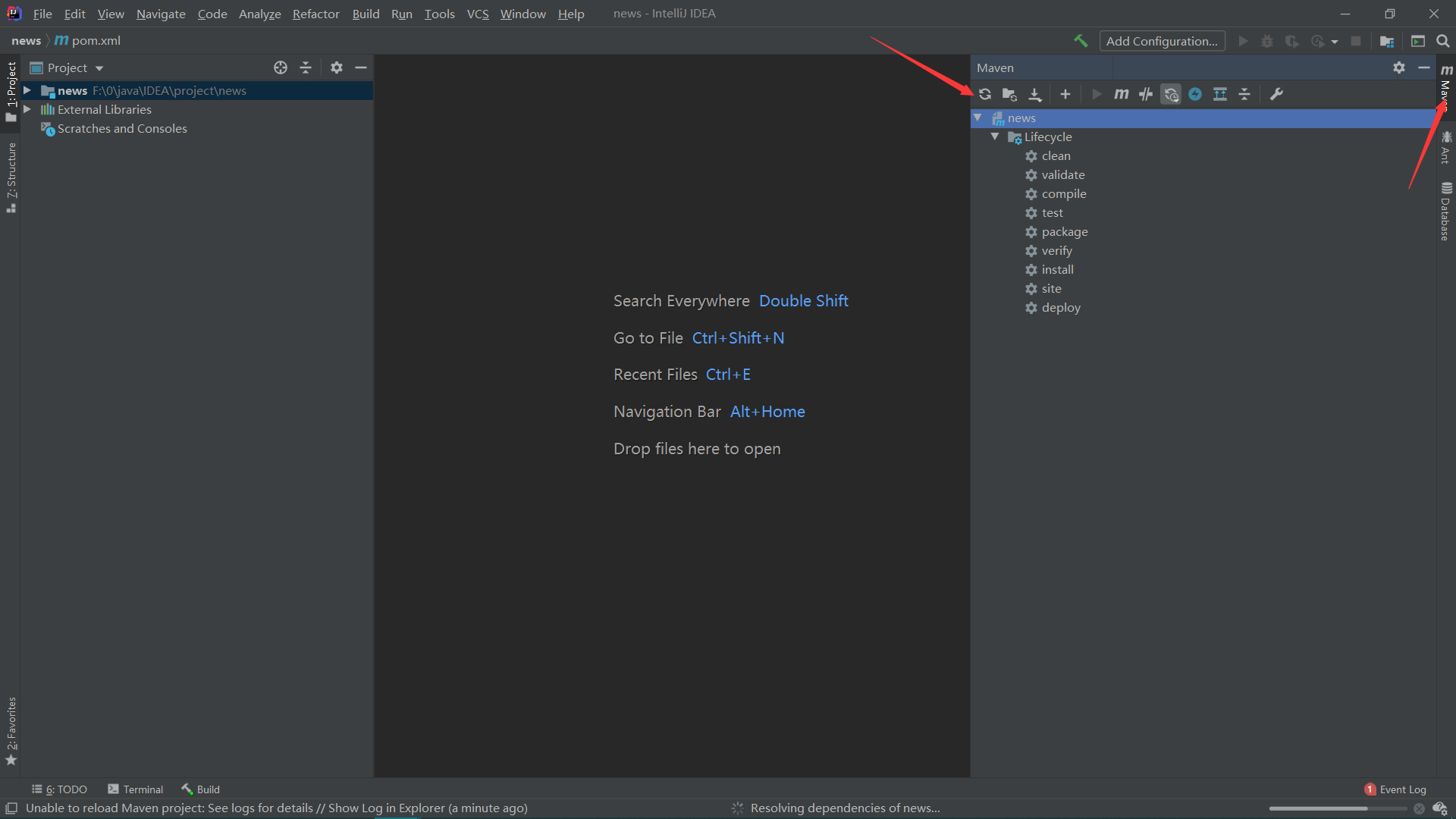
Task: Run with Coverage icon
Action: coord(1292,41)
